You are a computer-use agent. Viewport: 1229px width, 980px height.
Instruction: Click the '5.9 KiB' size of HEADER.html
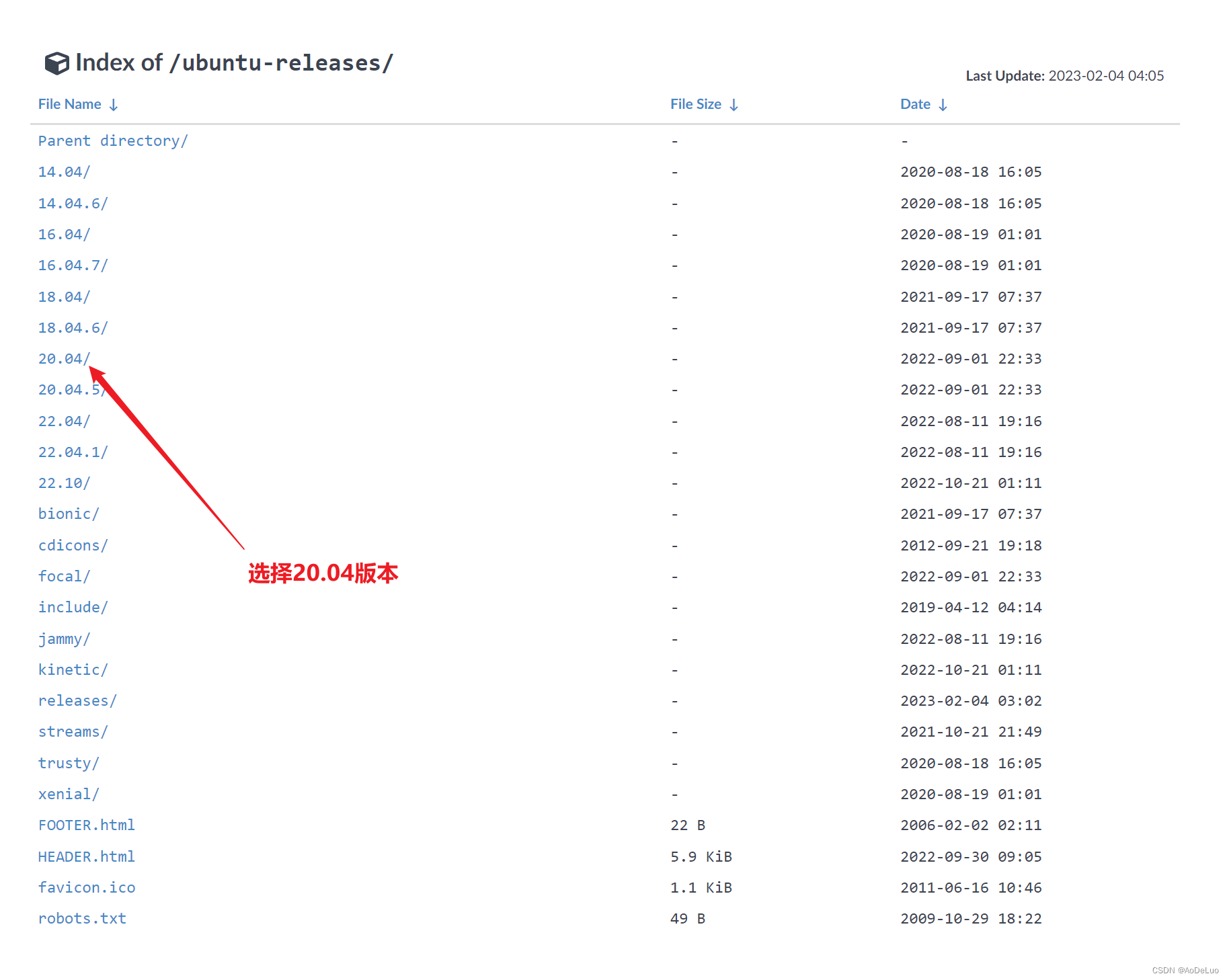pos(701,857)
